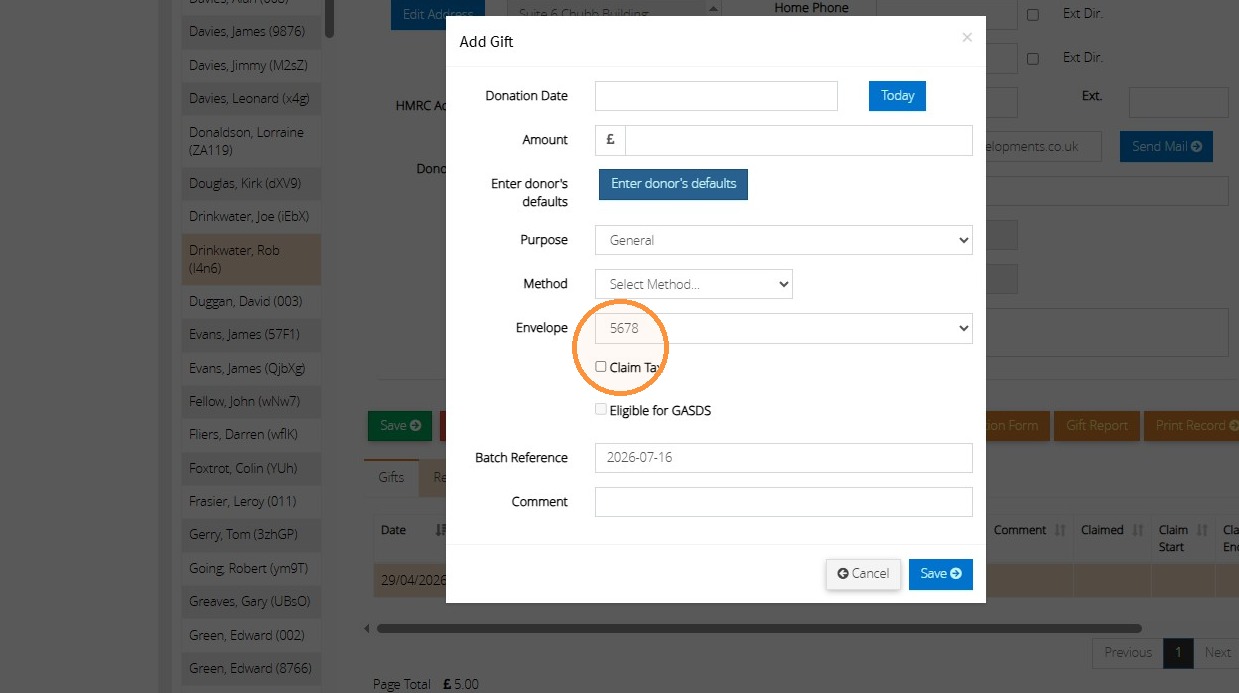The height and width of the screenshot is (693, 1239).
Task: Select donor Donaldson, Lorraine (ZA119)
Action: pyautogui.click(x=251, y=141)
